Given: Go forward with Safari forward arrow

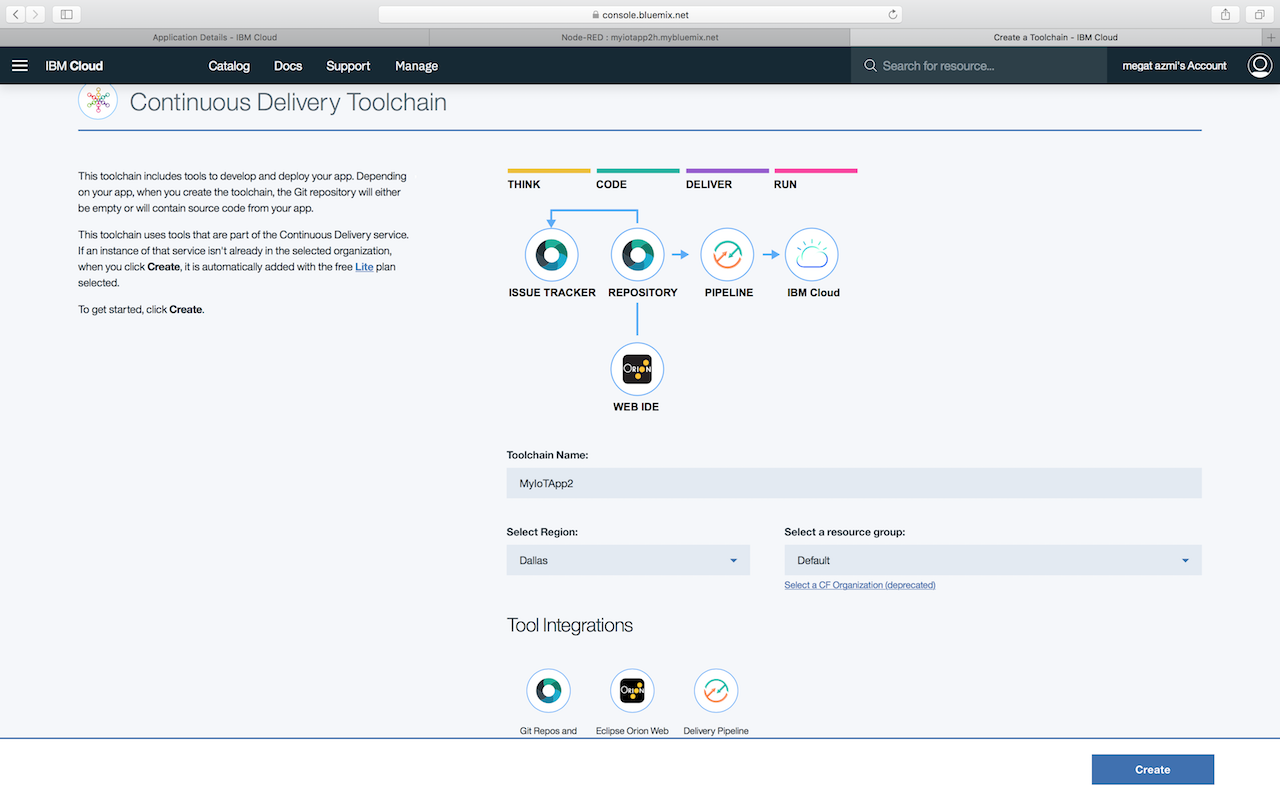Looking at the screenshot, I should [37, 14].
